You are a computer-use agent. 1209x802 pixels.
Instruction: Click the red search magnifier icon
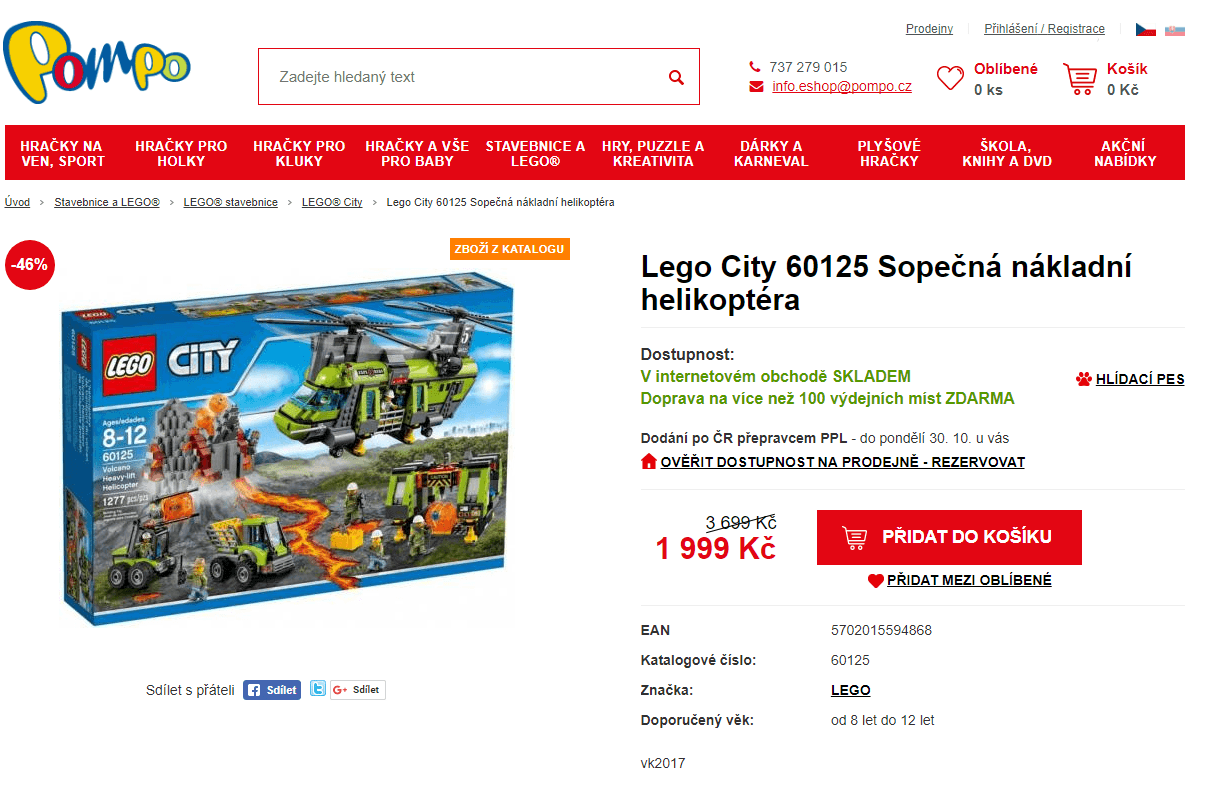tap(675, 76)
